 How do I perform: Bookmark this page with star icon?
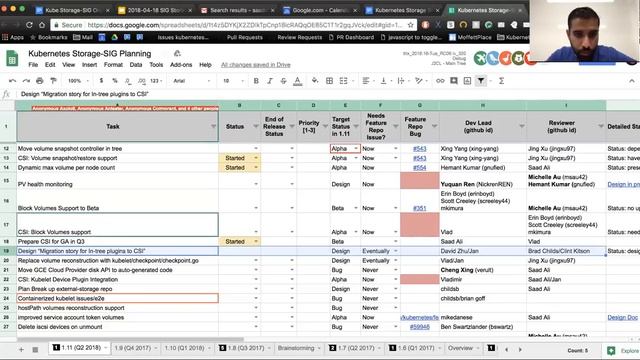click(x=411, y=25)
